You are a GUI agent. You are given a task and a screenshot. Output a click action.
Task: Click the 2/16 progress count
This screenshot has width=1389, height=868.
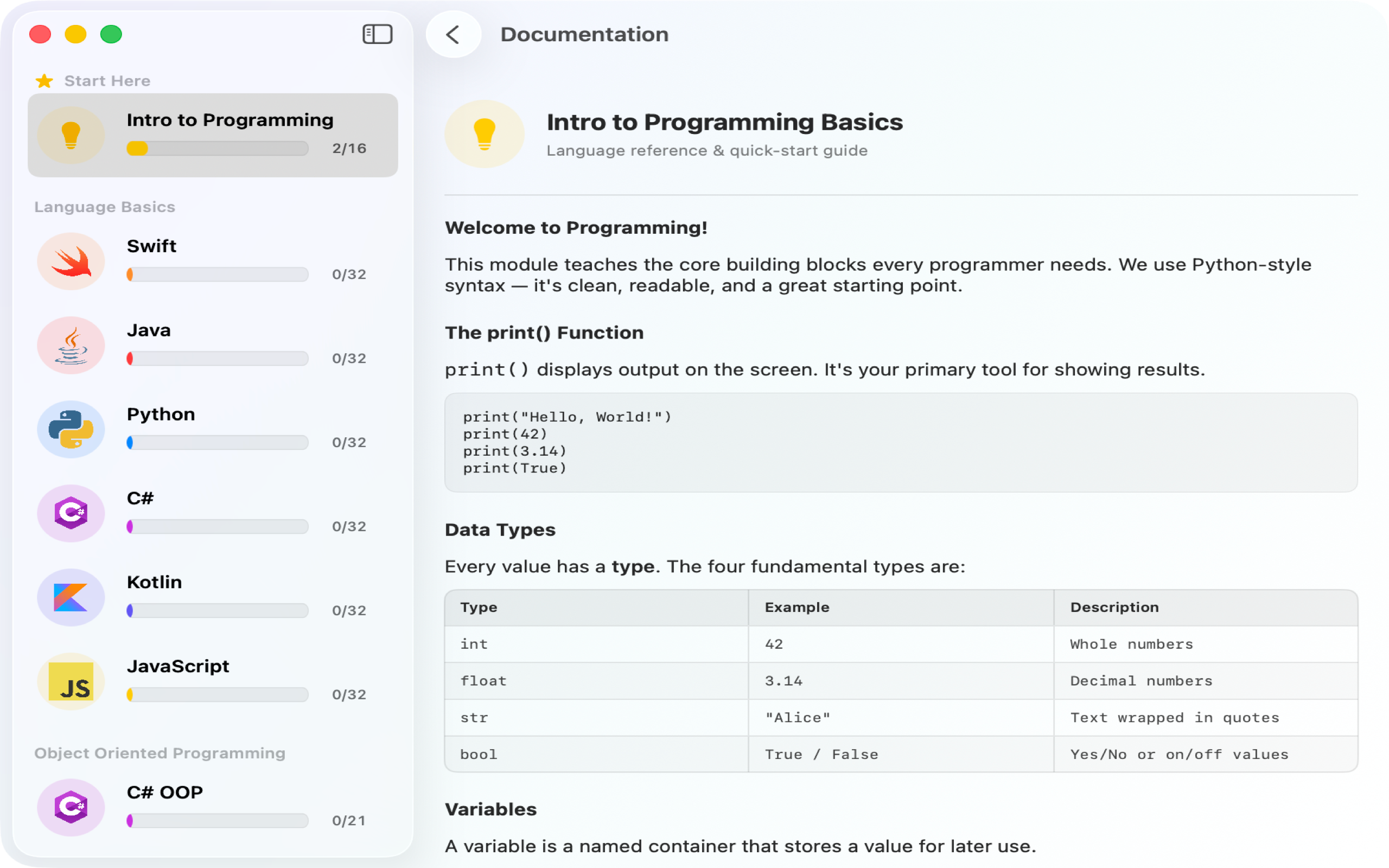(x=349, y=149)
